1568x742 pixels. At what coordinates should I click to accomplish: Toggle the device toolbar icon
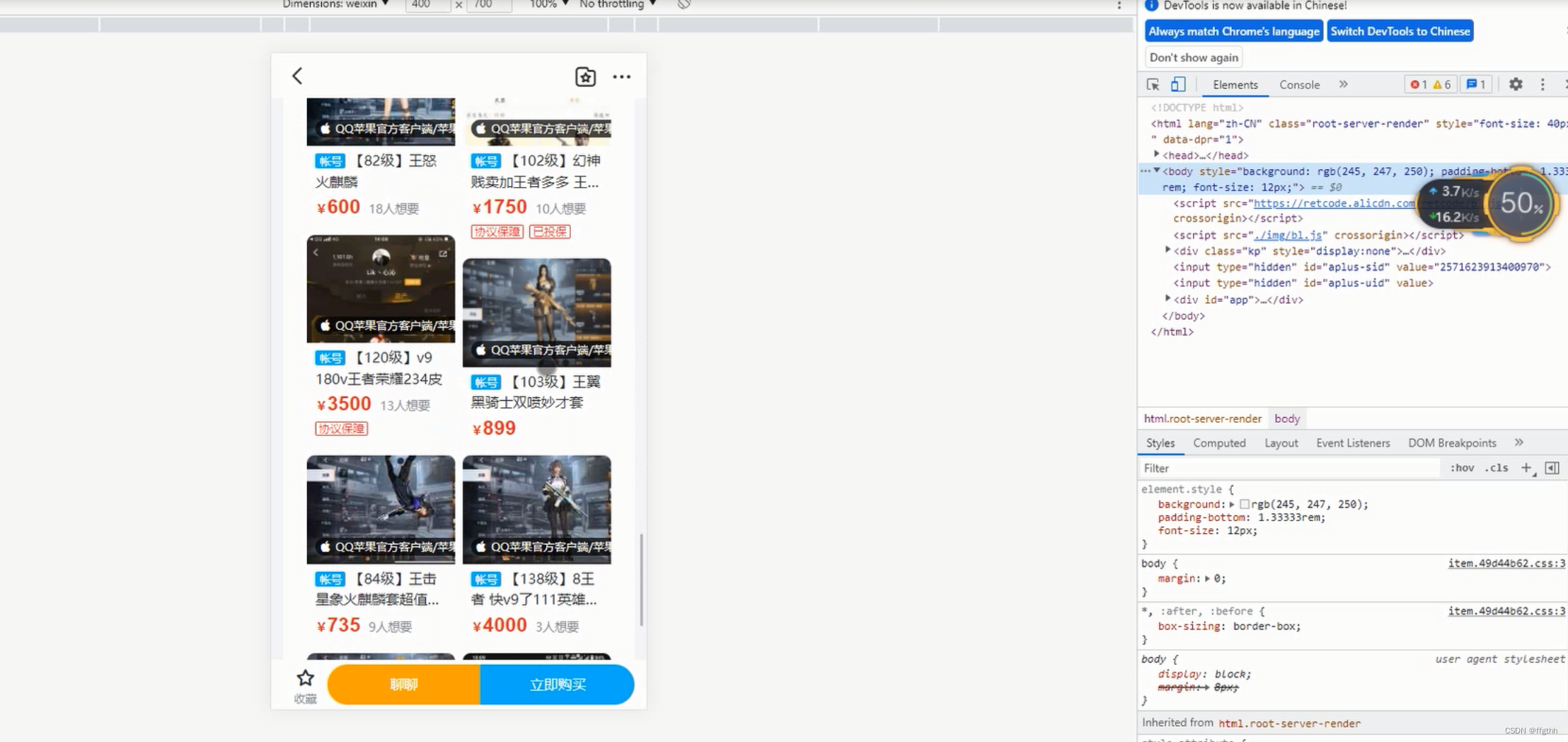pyautogui.click(x=1178, y=85)
